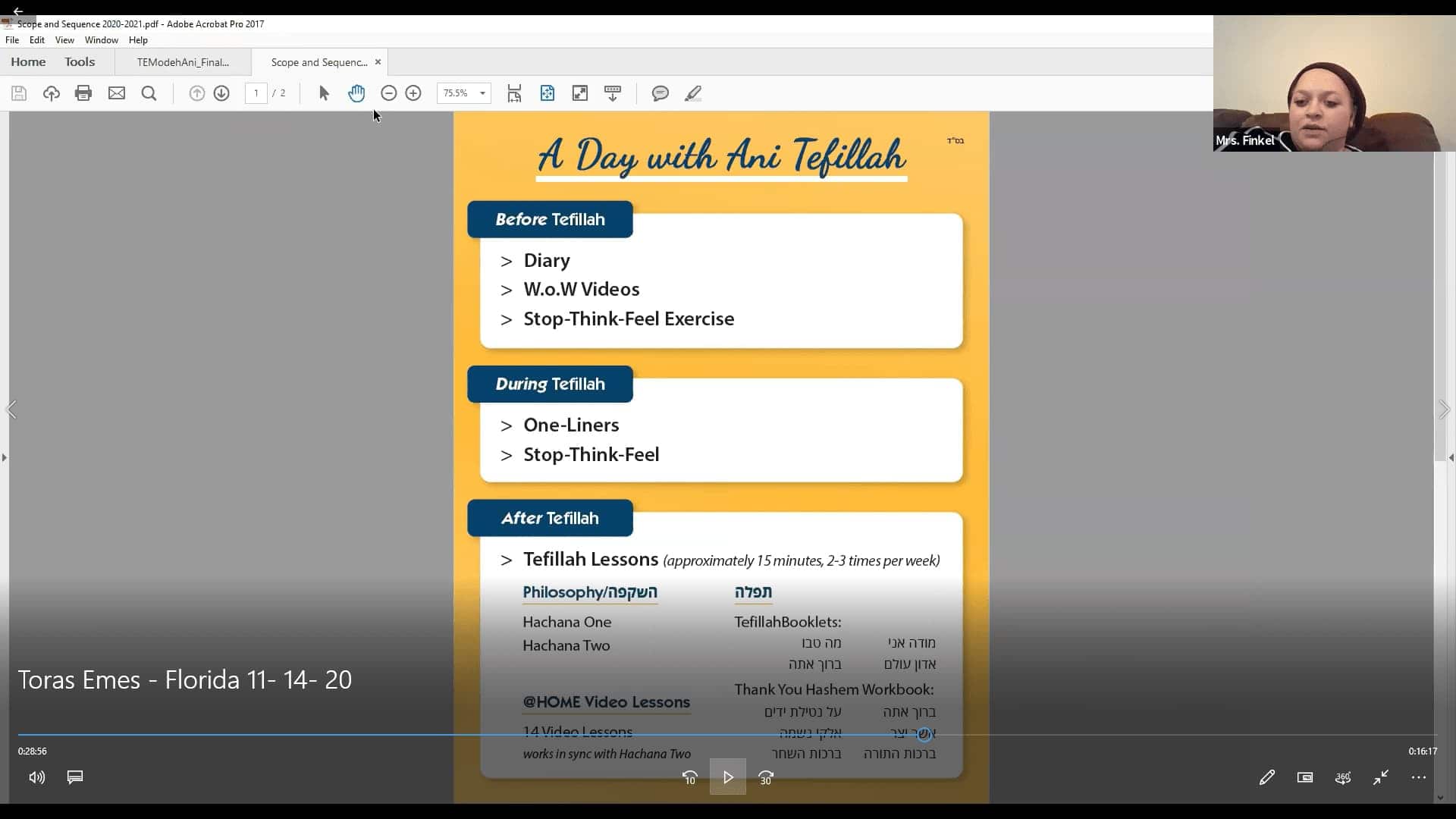Viewport: 1456px width, 819px height.
Task: Click remaining time 0:16:17 label
Action: (1423, 752)
